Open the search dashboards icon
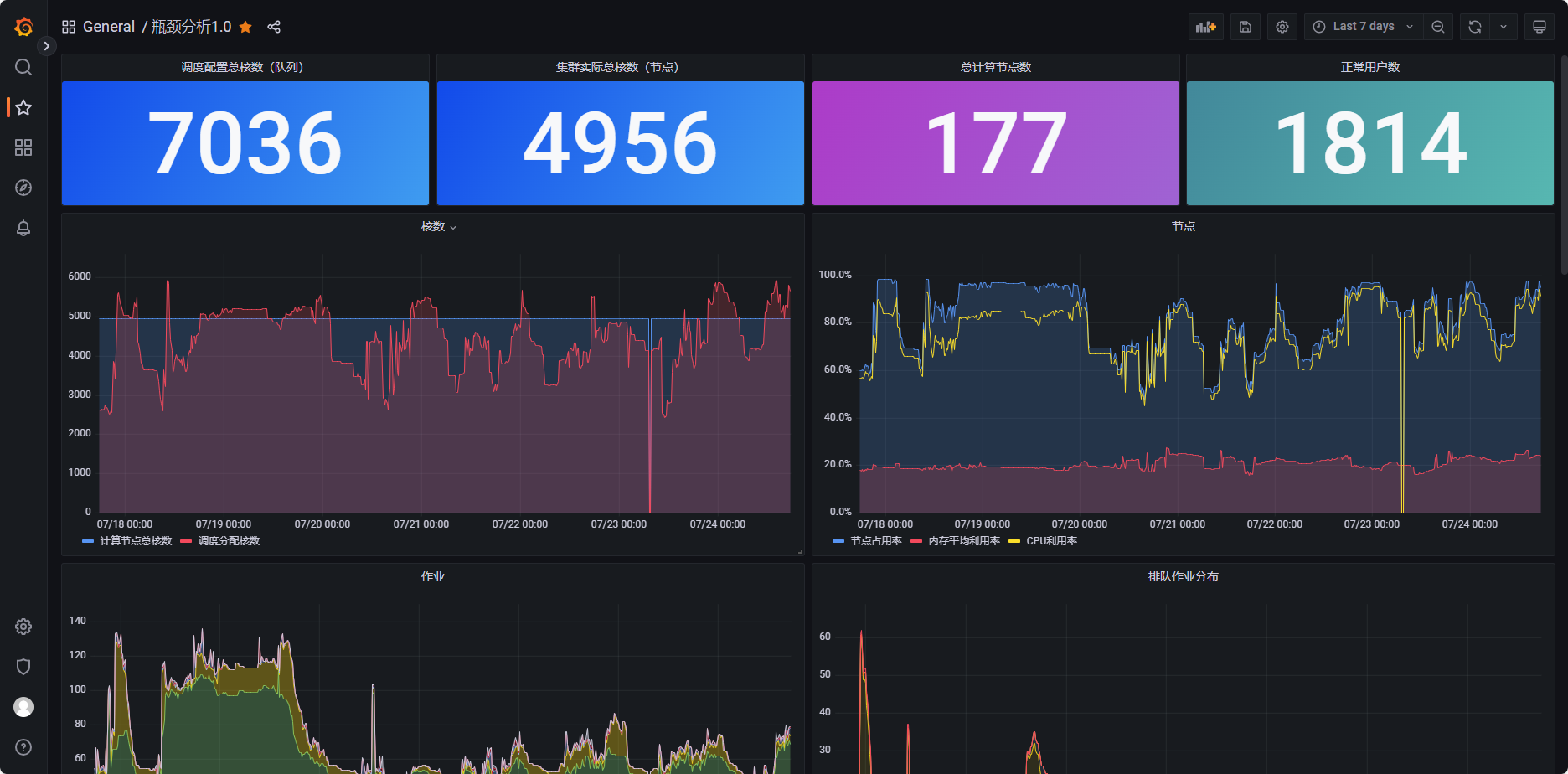Viewport: 1568px width, 774px height. pos(23,67)
